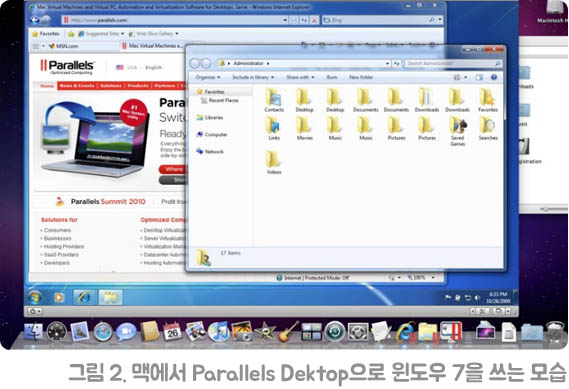Toggle the Explorer preview pane button

479,77
